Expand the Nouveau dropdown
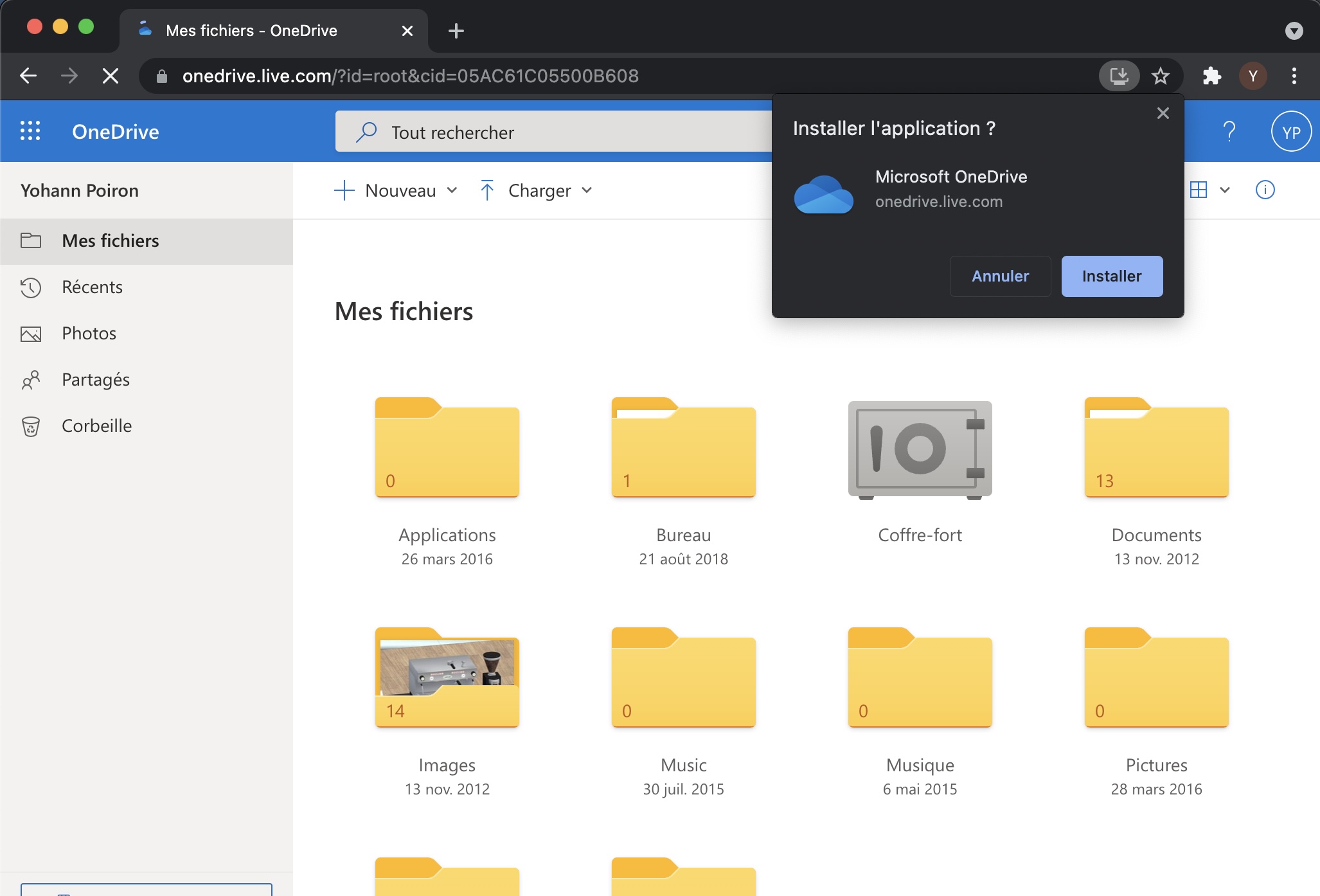Viewport: 1320px width, 896px height. (452, 190)
